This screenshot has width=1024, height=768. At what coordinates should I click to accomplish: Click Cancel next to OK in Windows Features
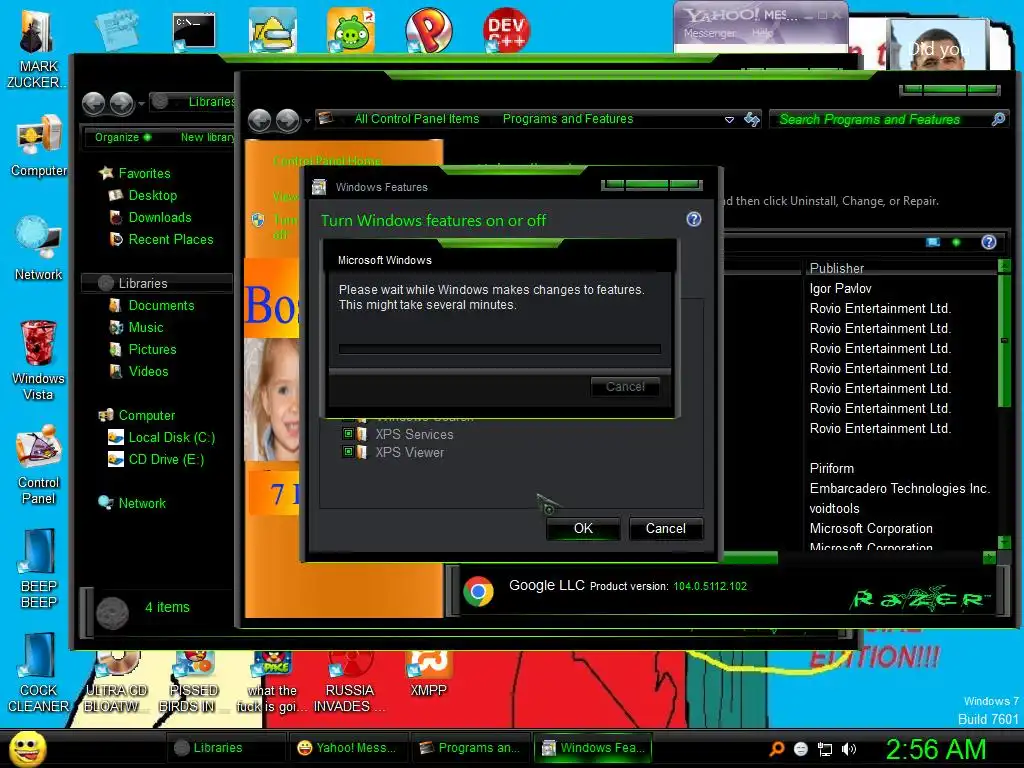point(666,528)
